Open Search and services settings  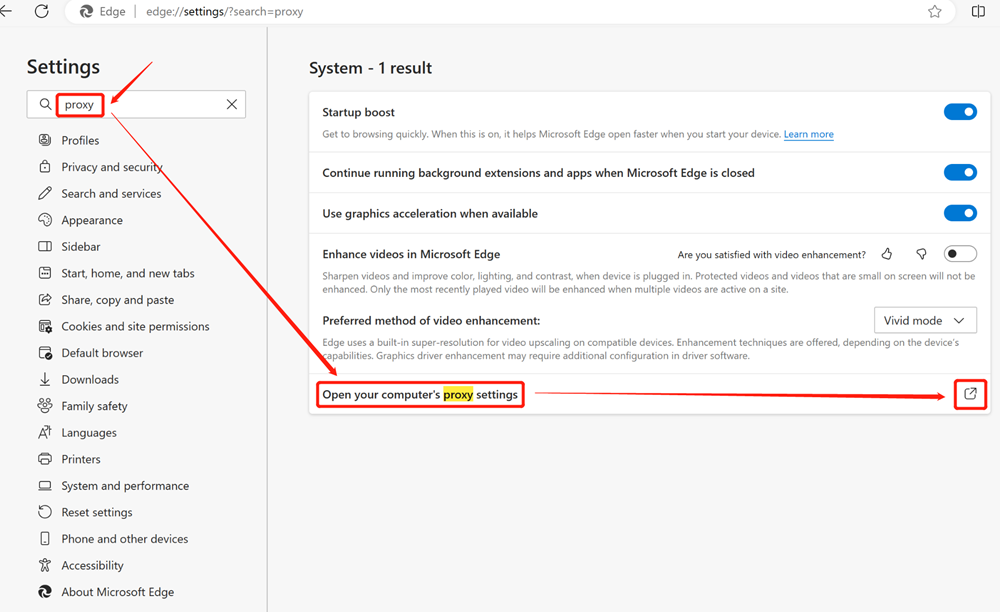tap(111, 194)
